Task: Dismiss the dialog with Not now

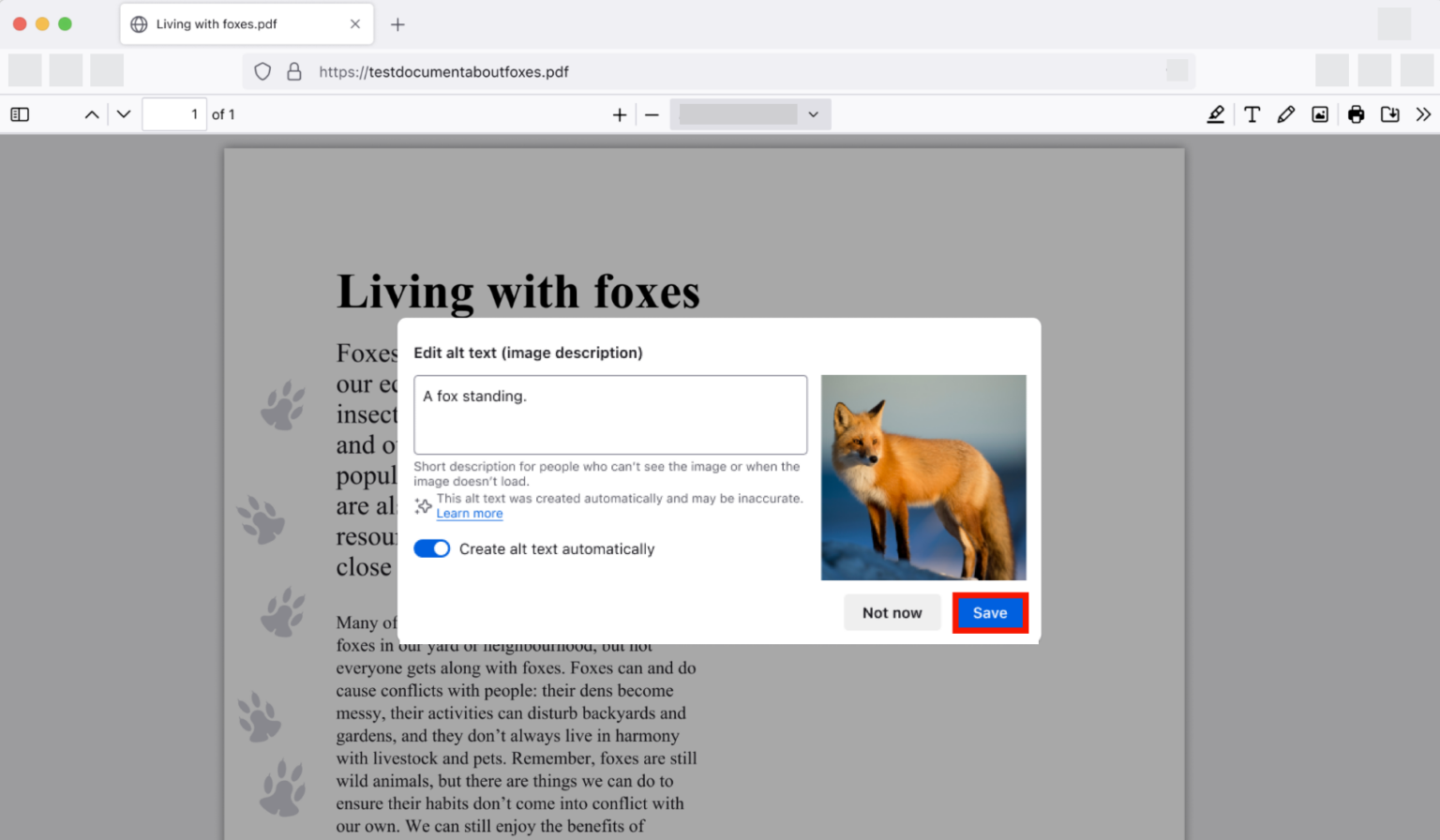Action: (892, 612)
